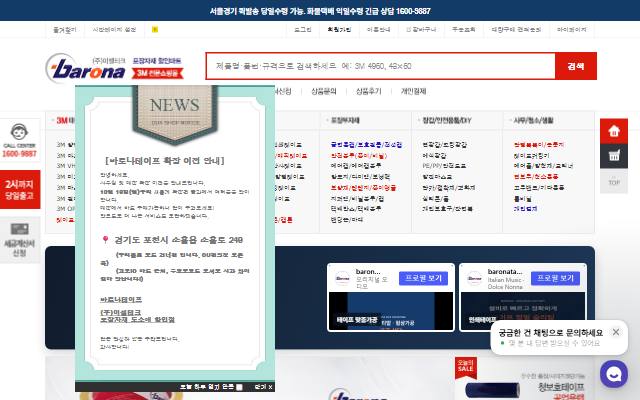Click 방진마스크 category link
Screen dimensions: 640x400
pos(437,177)
